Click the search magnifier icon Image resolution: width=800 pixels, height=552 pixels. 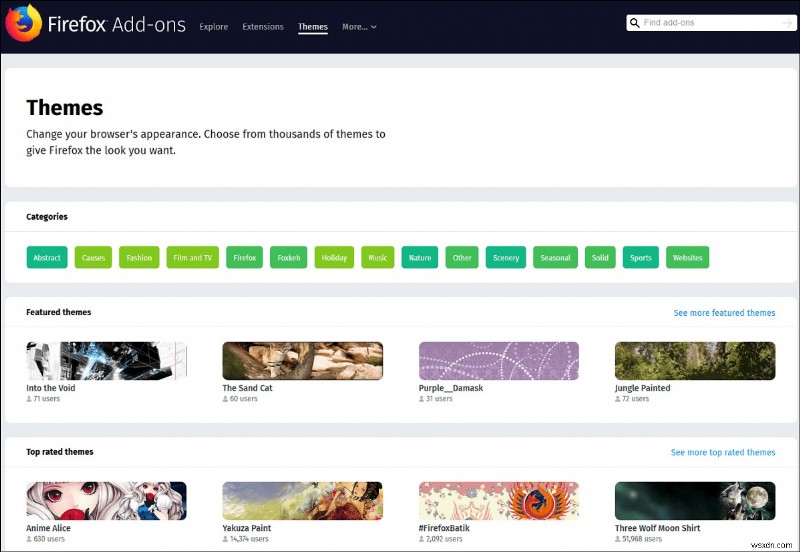[635, 23]
